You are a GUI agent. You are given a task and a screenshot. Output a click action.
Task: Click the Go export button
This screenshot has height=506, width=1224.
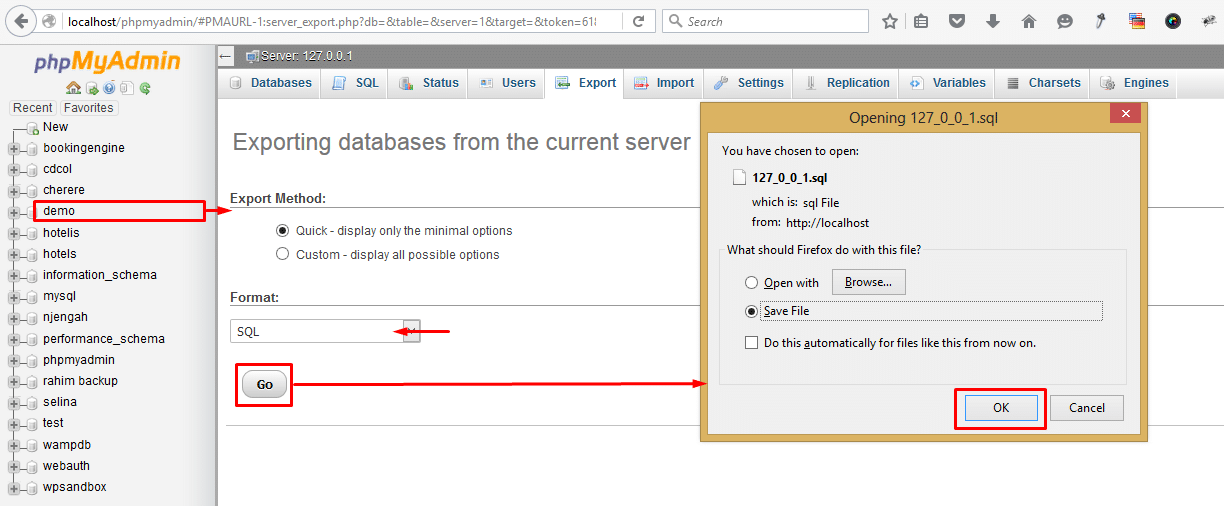264,385
